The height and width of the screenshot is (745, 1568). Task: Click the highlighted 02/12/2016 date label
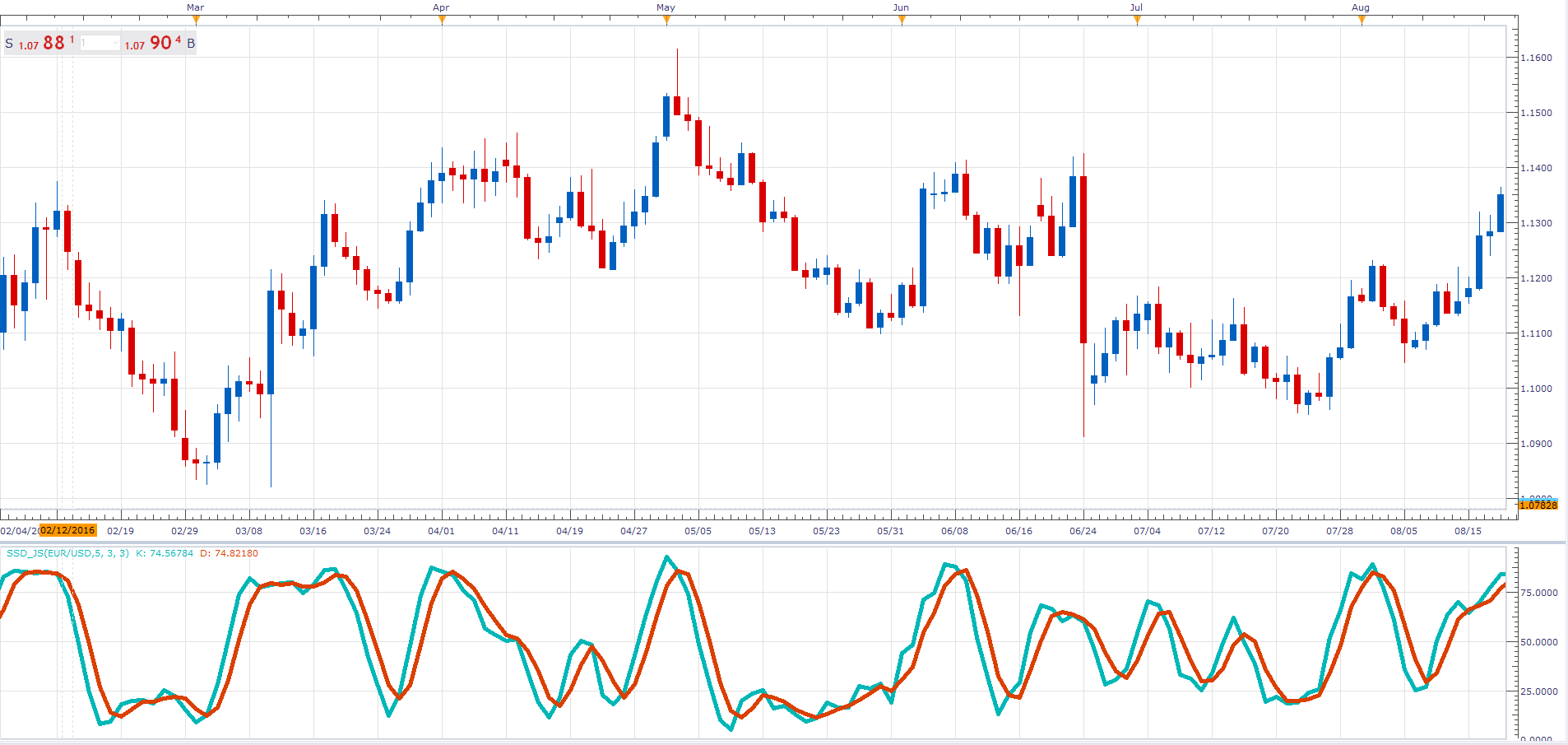68,530
